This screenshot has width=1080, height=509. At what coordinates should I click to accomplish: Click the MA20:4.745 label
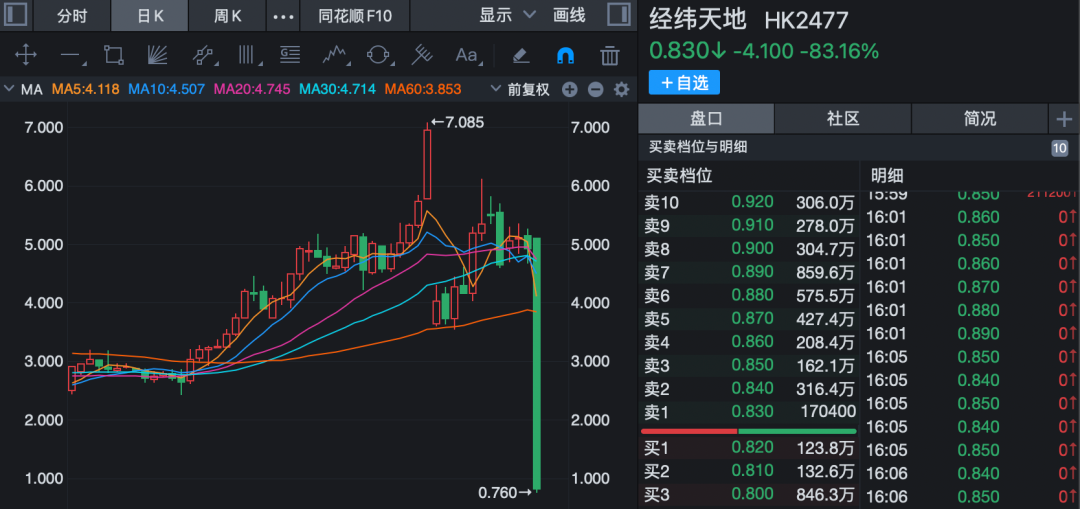(252, 89)
